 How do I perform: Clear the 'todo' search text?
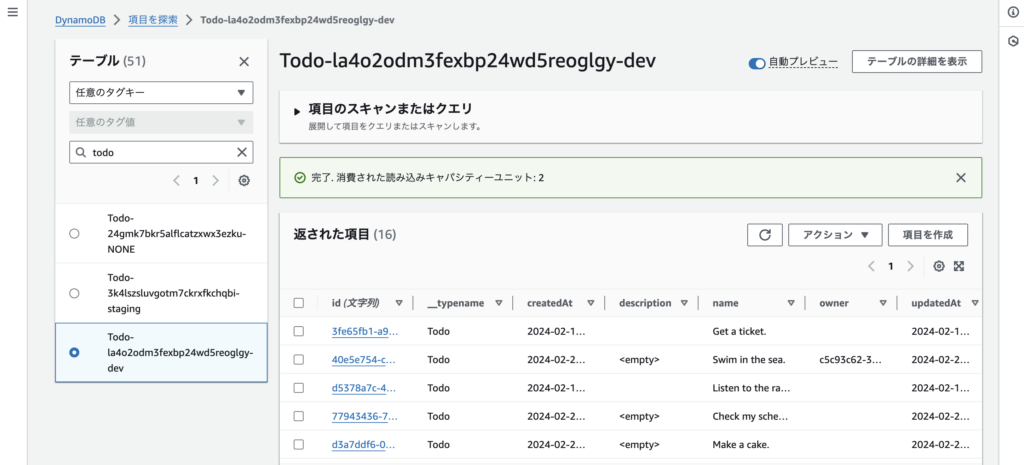[x=242, y=152]
